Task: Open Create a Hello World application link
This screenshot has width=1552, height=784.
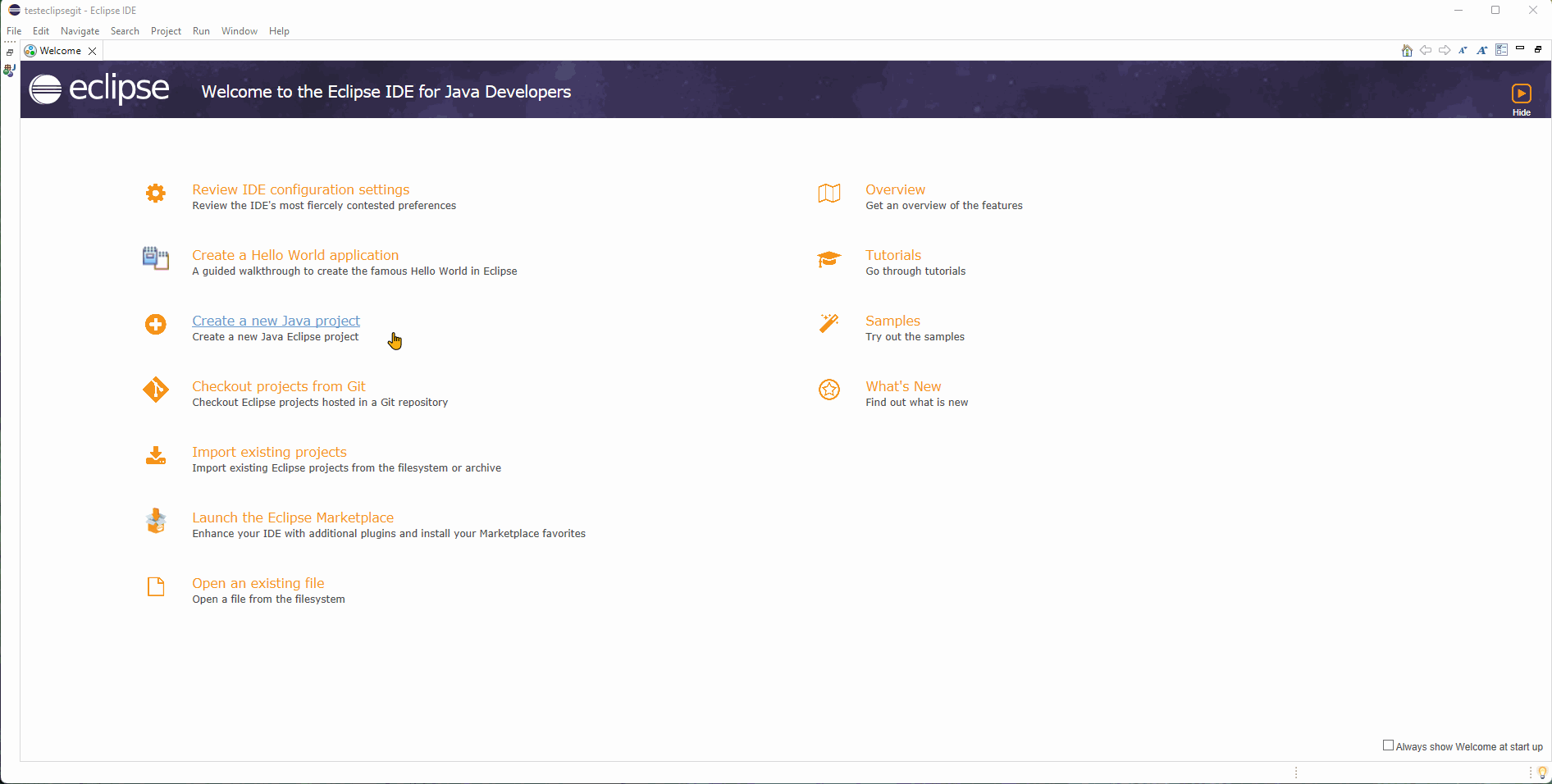Action: (x=295, y=255)
